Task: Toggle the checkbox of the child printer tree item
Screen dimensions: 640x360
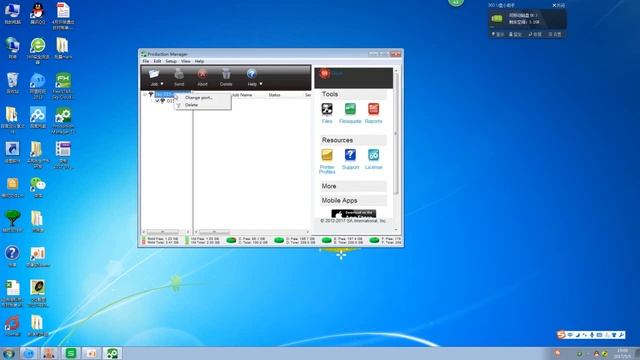Action: pyautogui.click(x=158, y=101)
